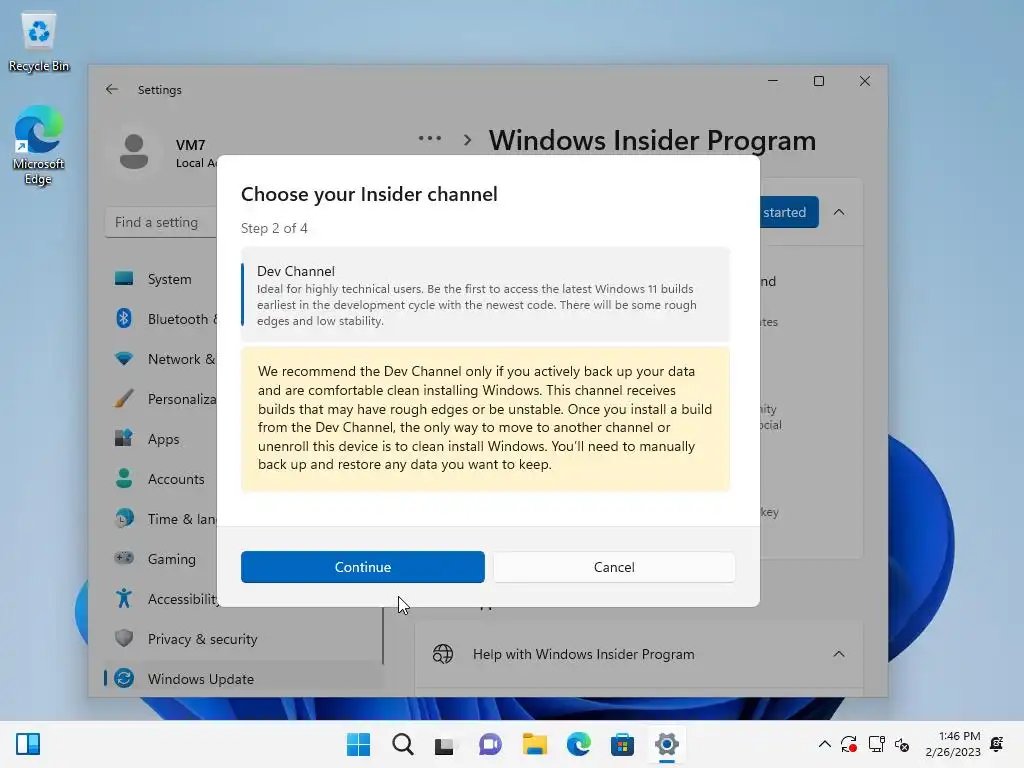Open Bluetooth settings icon in sidebar
1024x768 pixels.
[123, 319]
